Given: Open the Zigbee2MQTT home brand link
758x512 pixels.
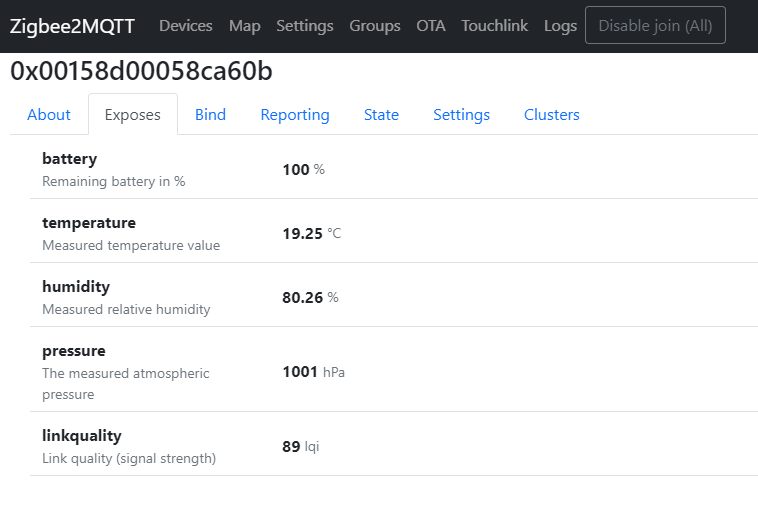Looking at the screenshot, I should click(72, 26).
